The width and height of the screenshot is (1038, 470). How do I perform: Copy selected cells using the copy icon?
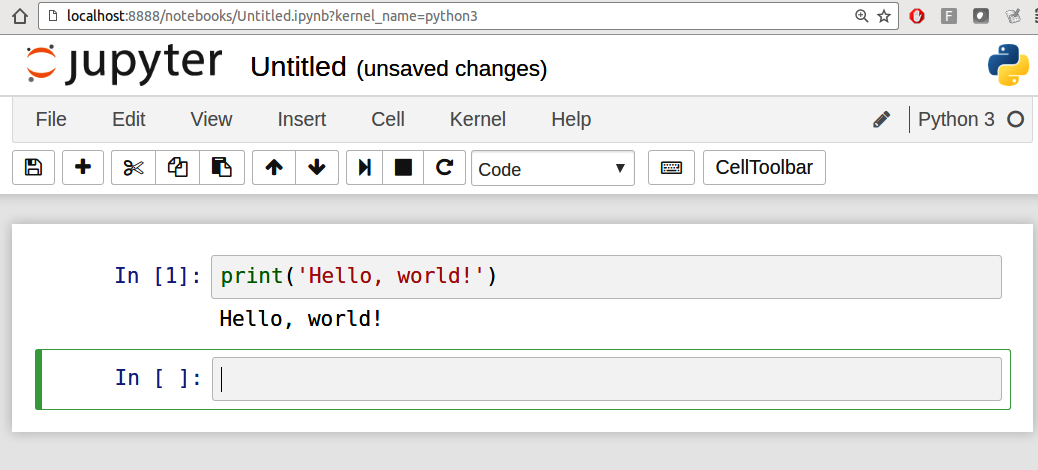tap(178, 168)
